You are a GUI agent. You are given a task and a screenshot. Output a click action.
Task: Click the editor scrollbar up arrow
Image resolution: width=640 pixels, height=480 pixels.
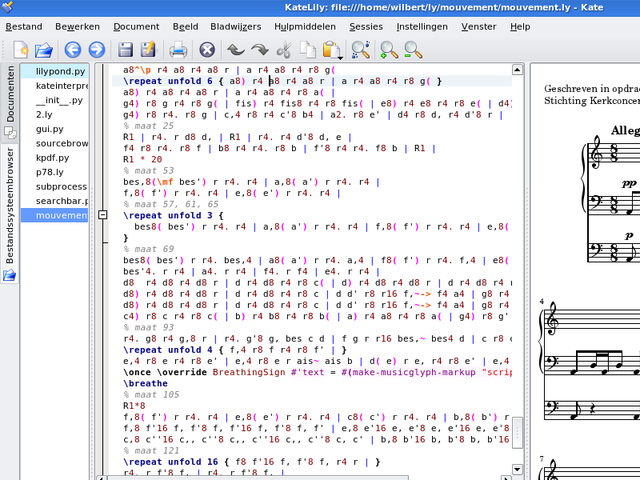click(x=517, y=70)
